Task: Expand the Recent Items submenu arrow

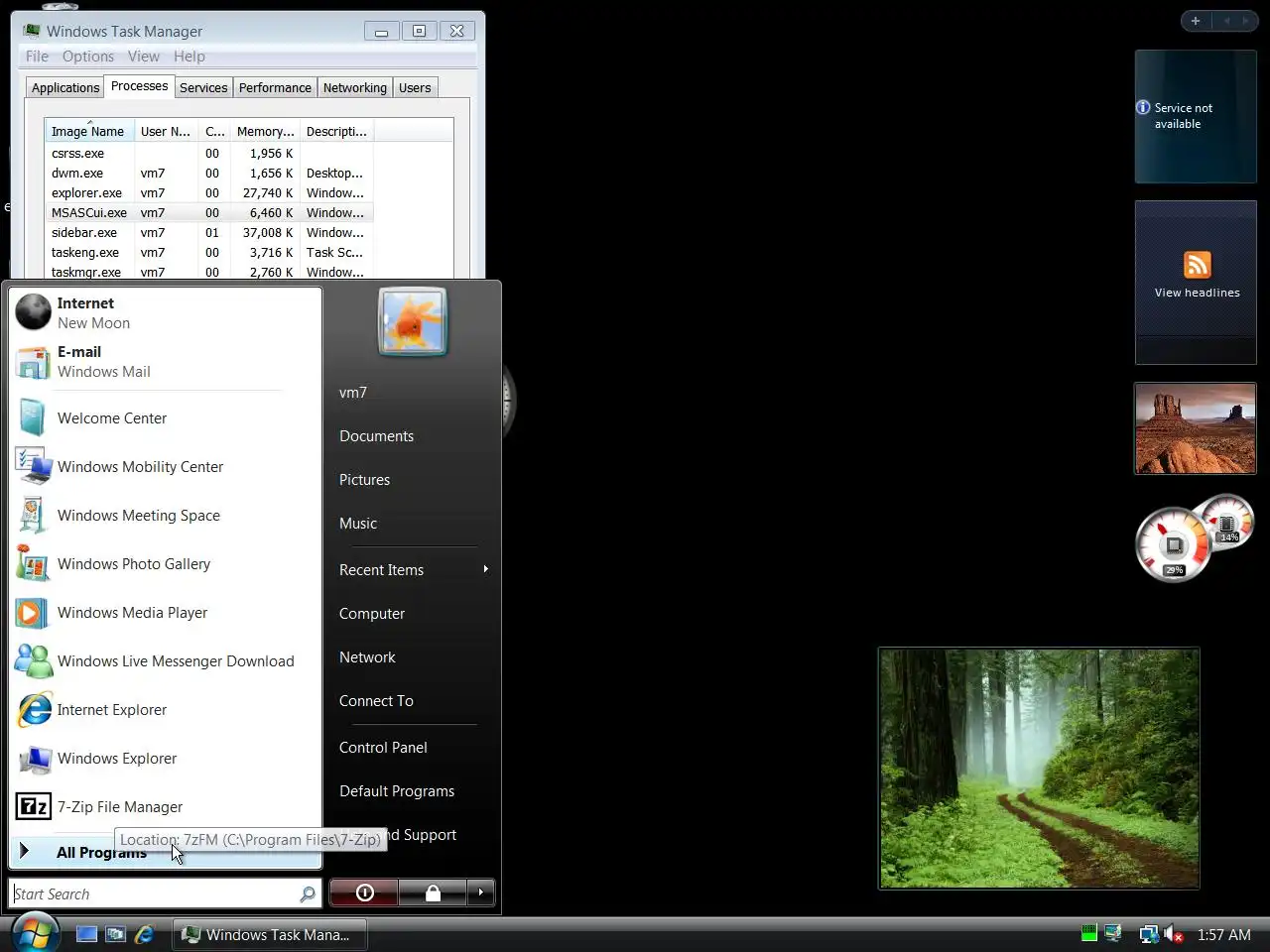Action: click(x=485, y=569)
